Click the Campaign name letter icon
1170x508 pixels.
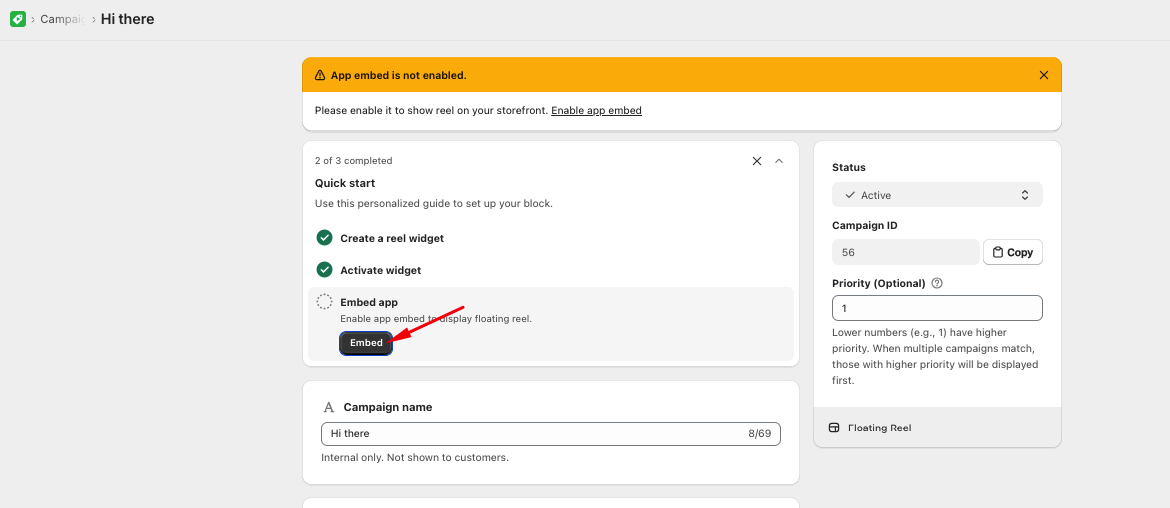[x=329, y=407]
